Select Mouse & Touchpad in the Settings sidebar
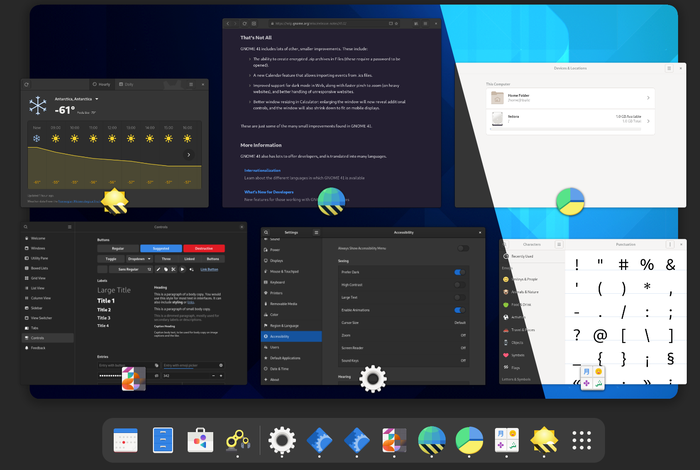This screenshot has width=700, height=470. point(291,271)
